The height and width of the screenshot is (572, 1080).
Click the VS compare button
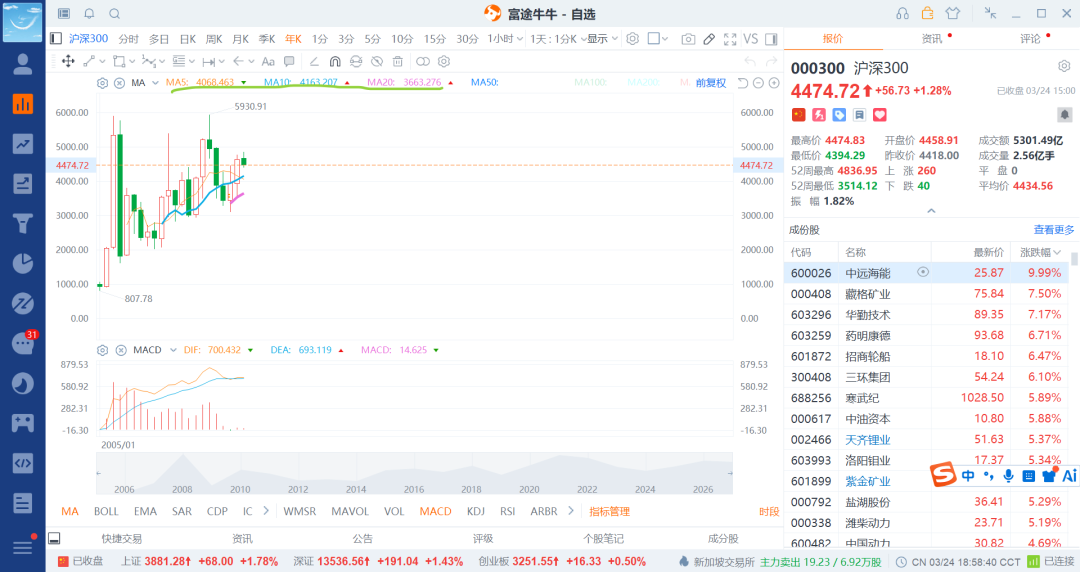click(x=751, y=39)
